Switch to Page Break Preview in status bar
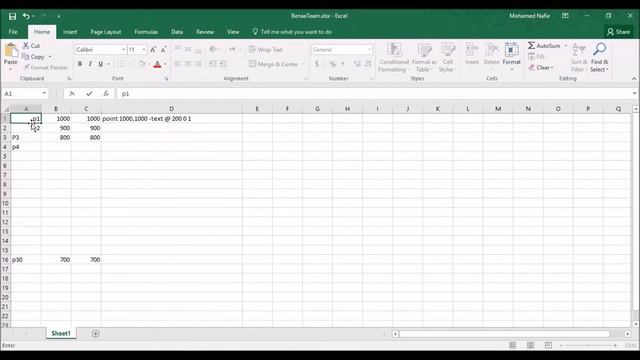 pyautogui.click(x=548, y=345)
